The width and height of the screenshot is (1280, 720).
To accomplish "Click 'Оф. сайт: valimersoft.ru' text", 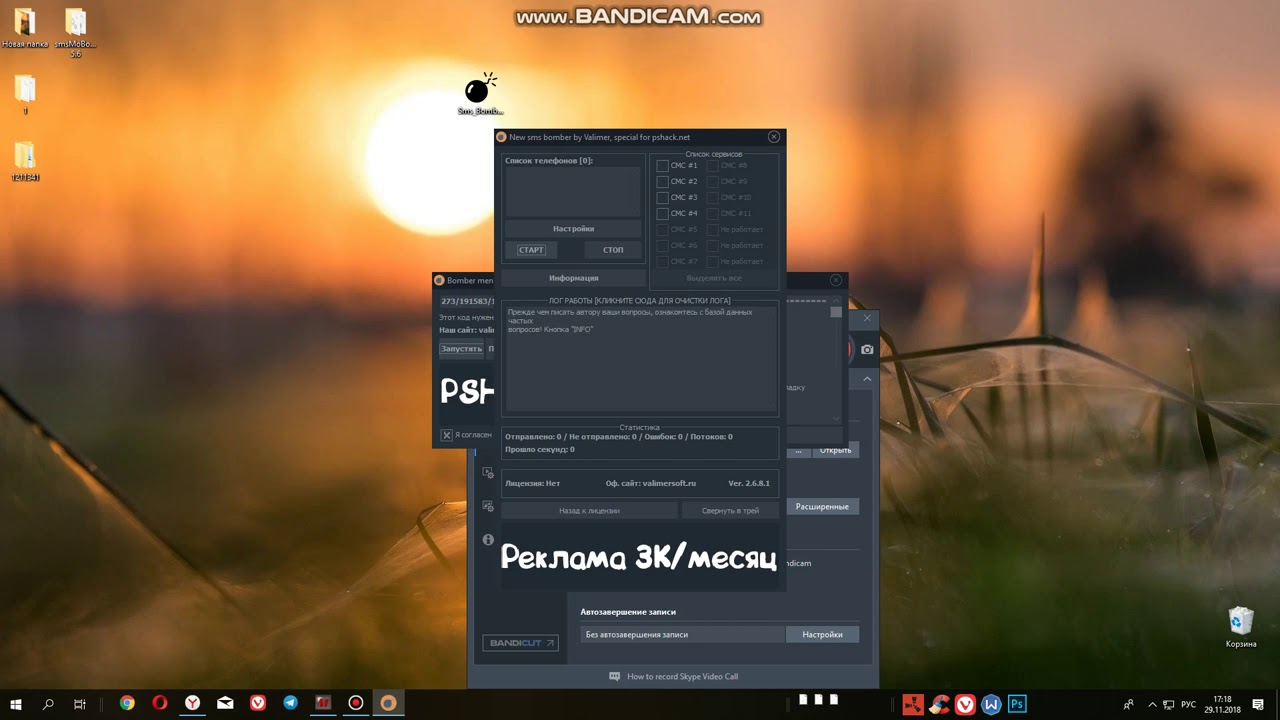I will pyautogui.click(x=650, y=483).
